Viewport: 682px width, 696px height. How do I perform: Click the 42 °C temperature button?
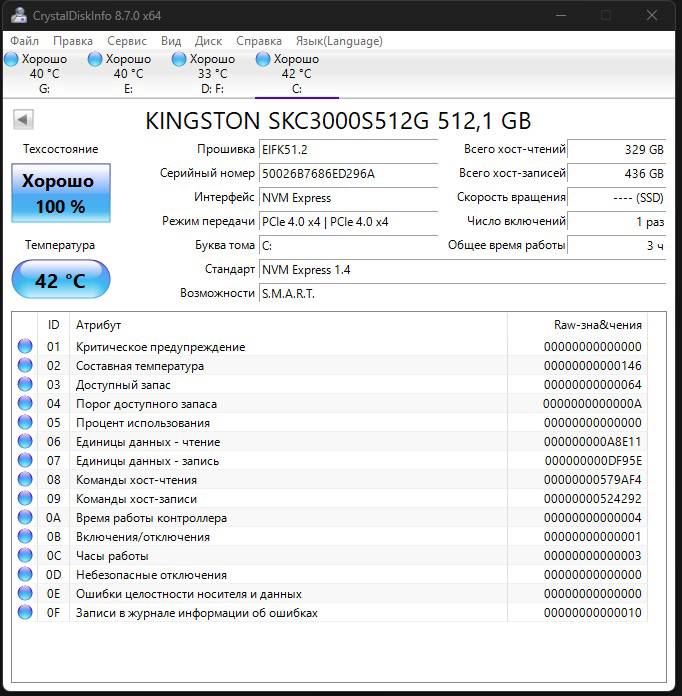[60, 280]
